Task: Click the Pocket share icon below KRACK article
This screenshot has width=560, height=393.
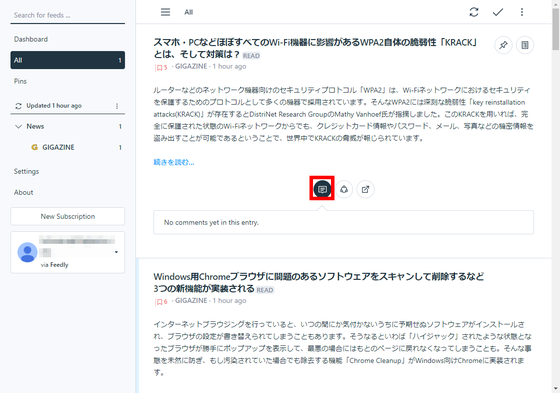Action: coord(344,189)
